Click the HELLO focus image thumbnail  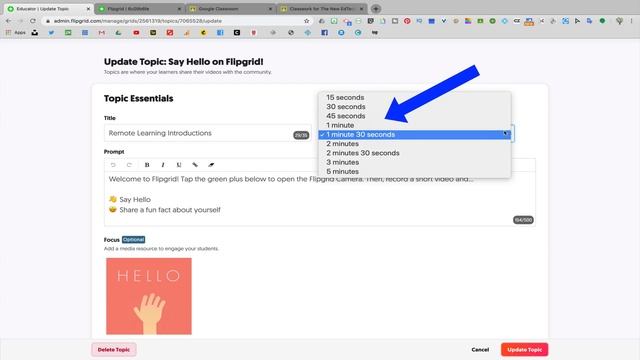point(149,296)
